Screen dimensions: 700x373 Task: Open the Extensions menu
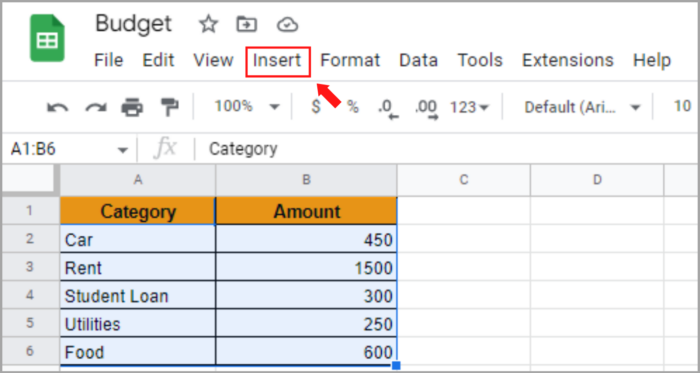point(568,60)
